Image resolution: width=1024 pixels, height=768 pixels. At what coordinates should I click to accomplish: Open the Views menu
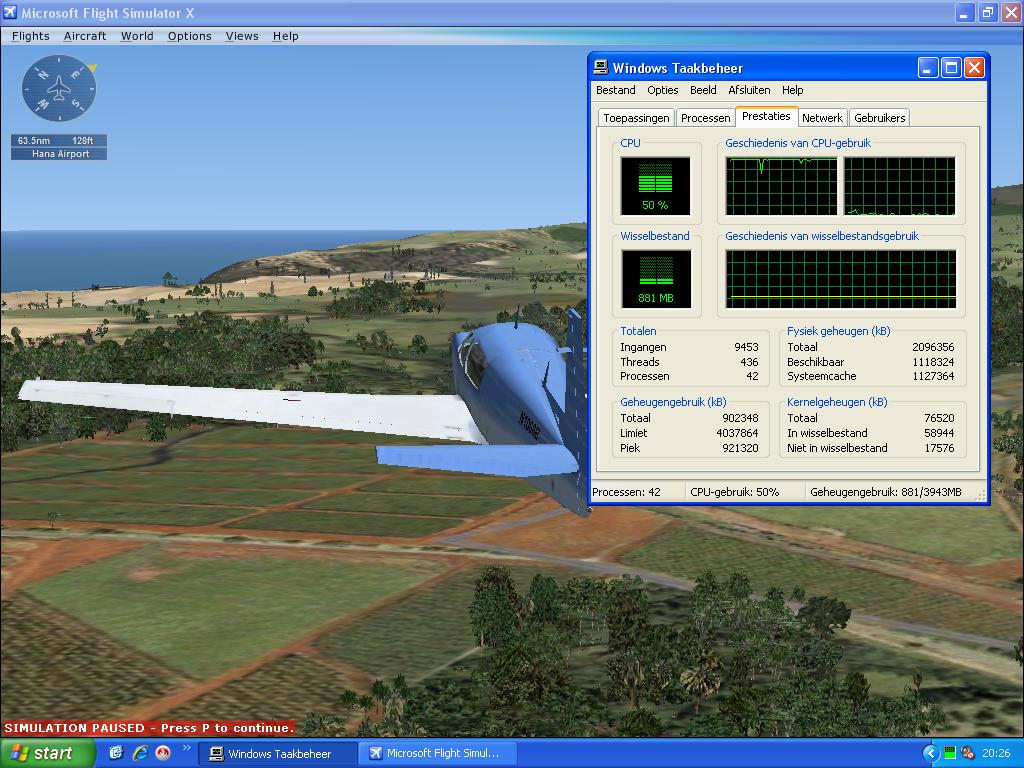coord(242,36)
